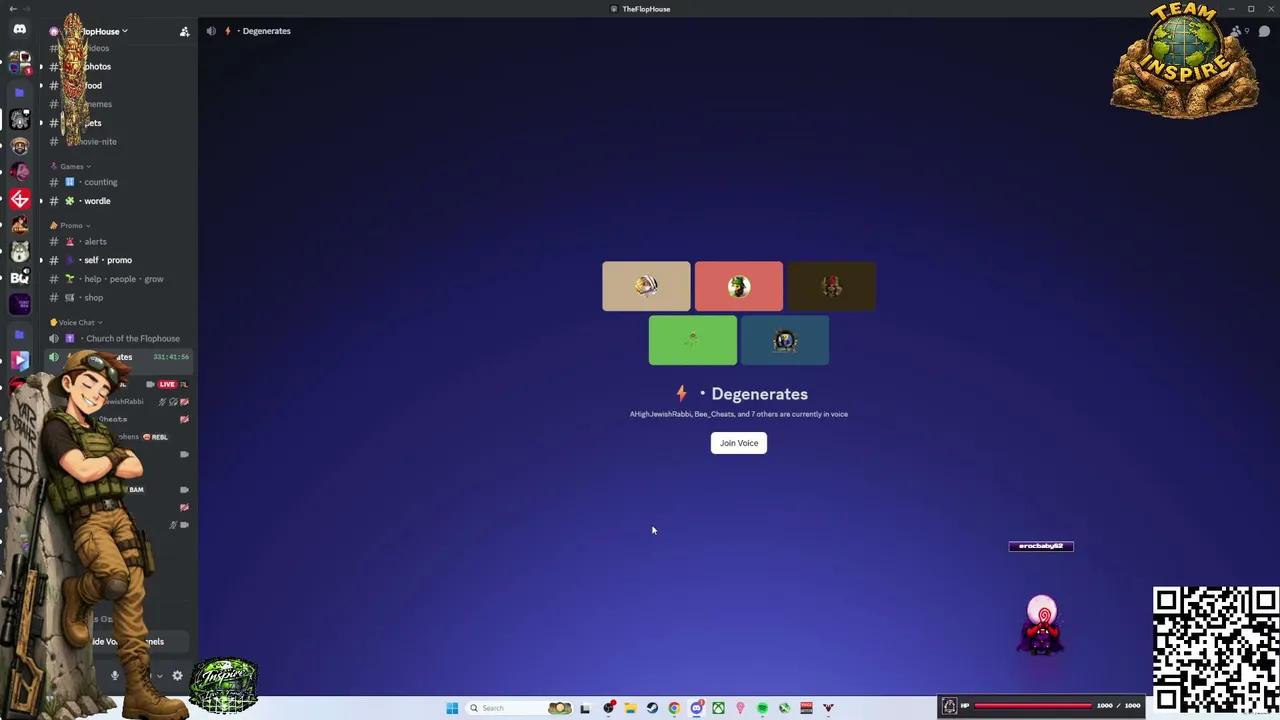Select the dark brown participant tile
1280x720 pixels.
pos(831,286)
